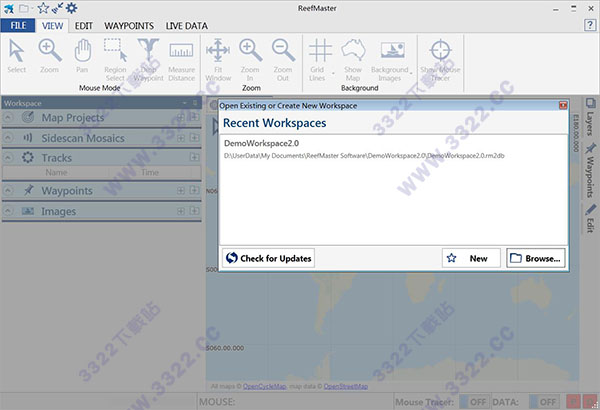
Task: Choose the Pan hand tool
Action: pos(82,56)
